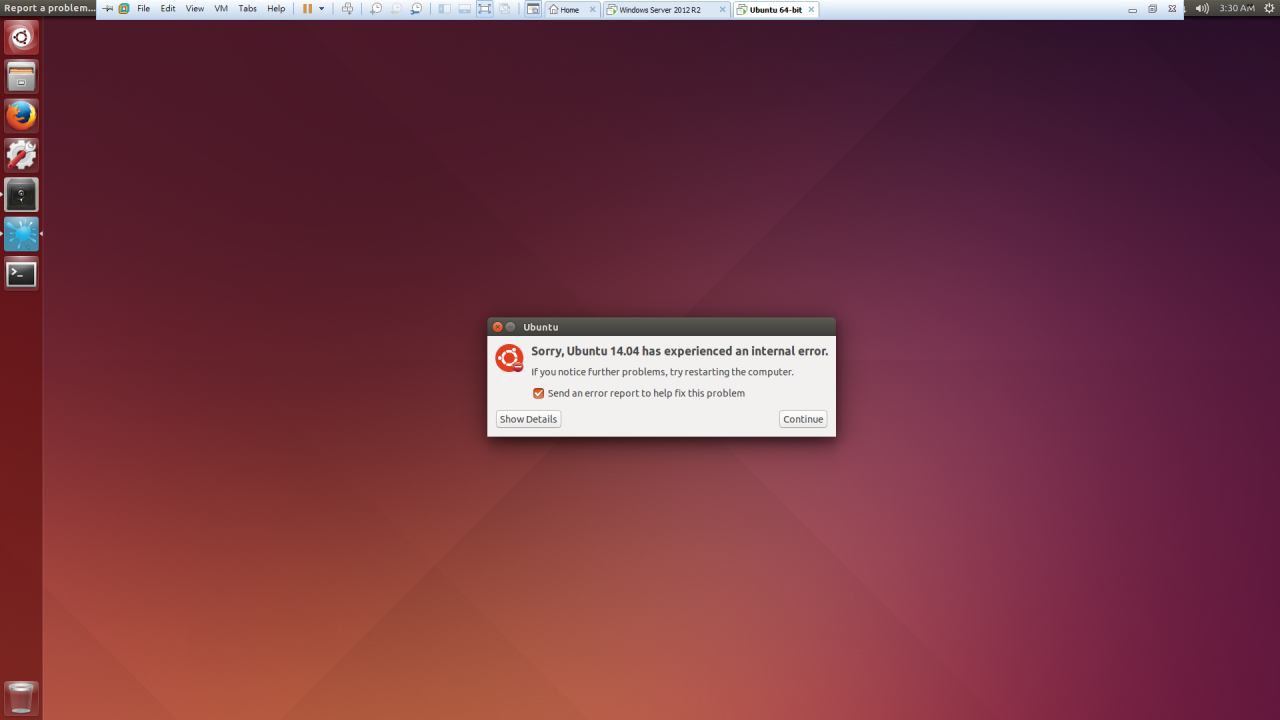Revert the virtual machine to a snapshot

[x=396, y=9]
